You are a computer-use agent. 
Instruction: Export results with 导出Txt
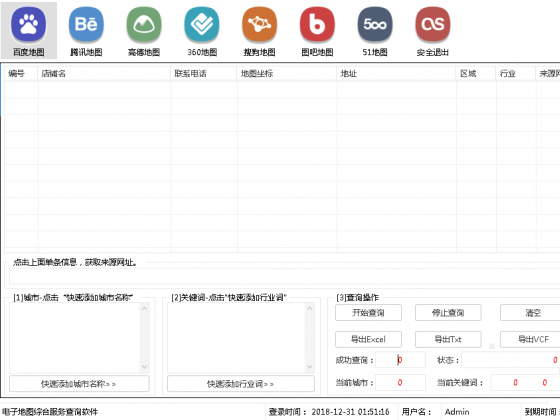[448, 339]
